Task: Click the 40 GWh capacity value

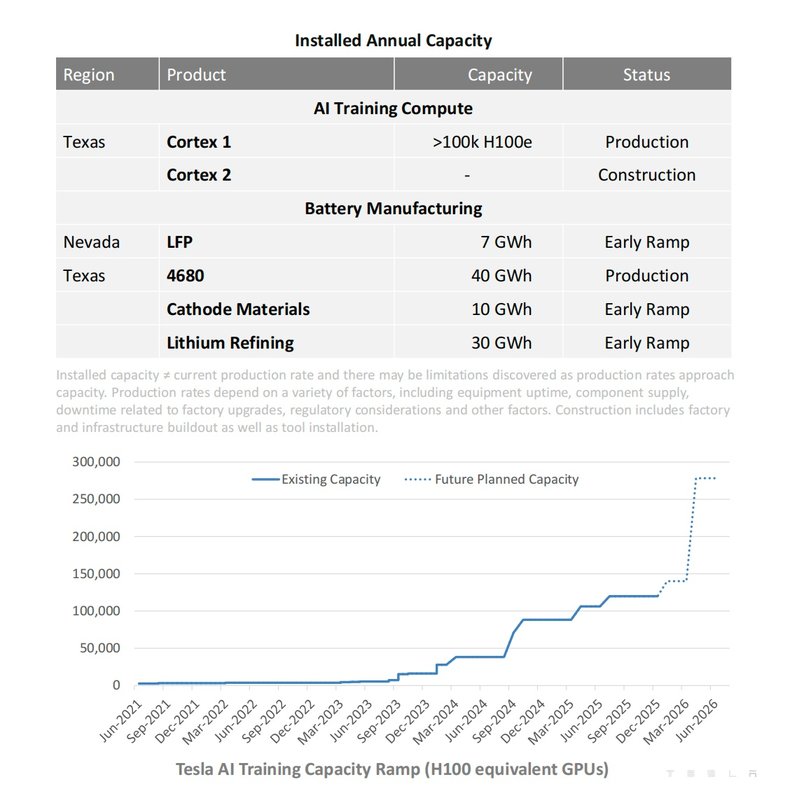Action: [x=501, y=275]
